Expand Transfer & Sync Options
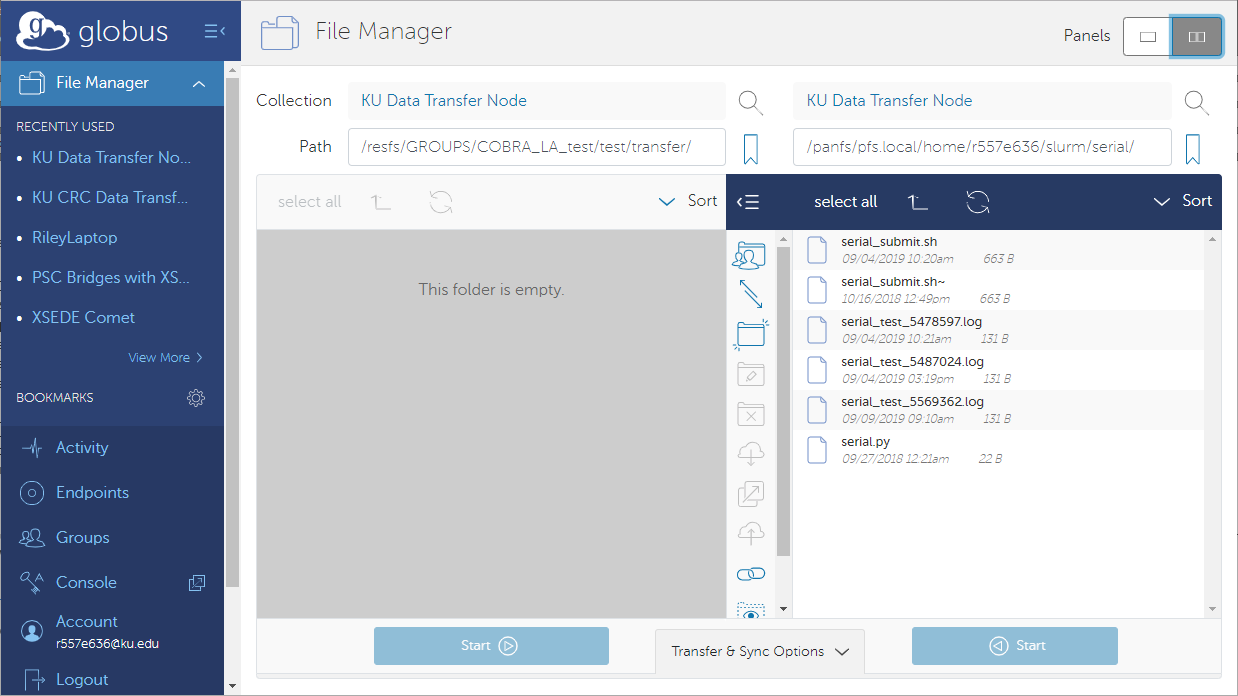Screen dimensions: 1238x696 click(760, 652)
